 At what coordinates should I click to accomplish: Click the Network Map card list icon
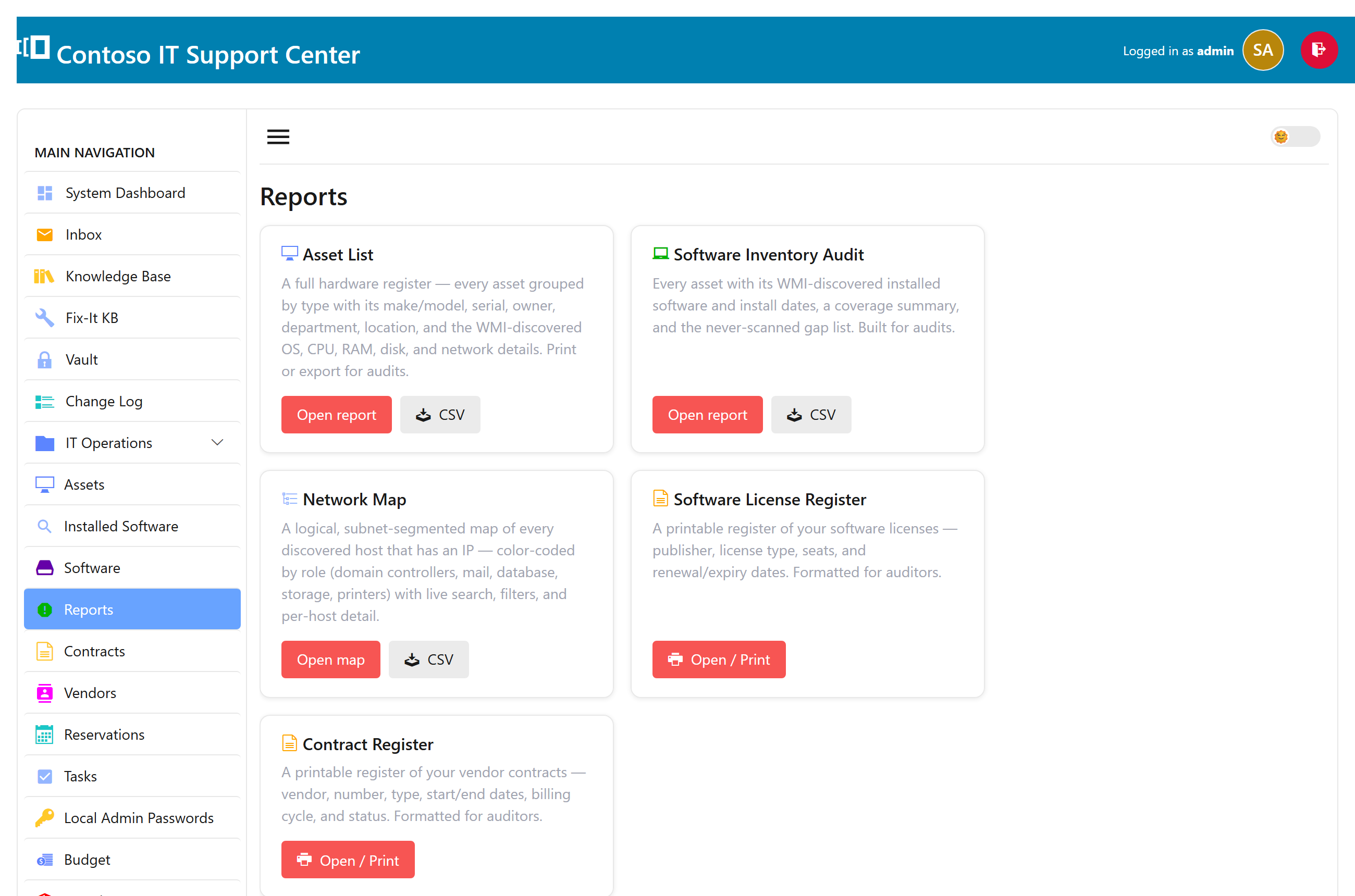tap(289, 499)
